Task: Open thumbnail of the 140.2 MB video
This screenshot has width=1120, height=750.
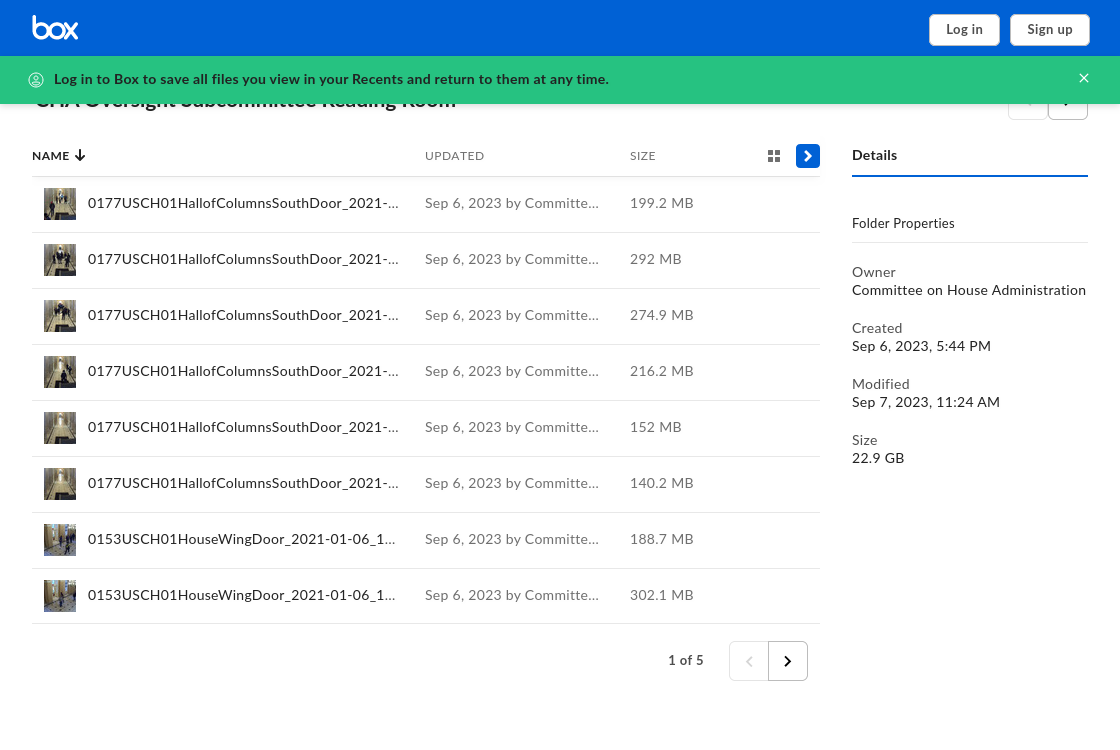Action: point(60,484)
